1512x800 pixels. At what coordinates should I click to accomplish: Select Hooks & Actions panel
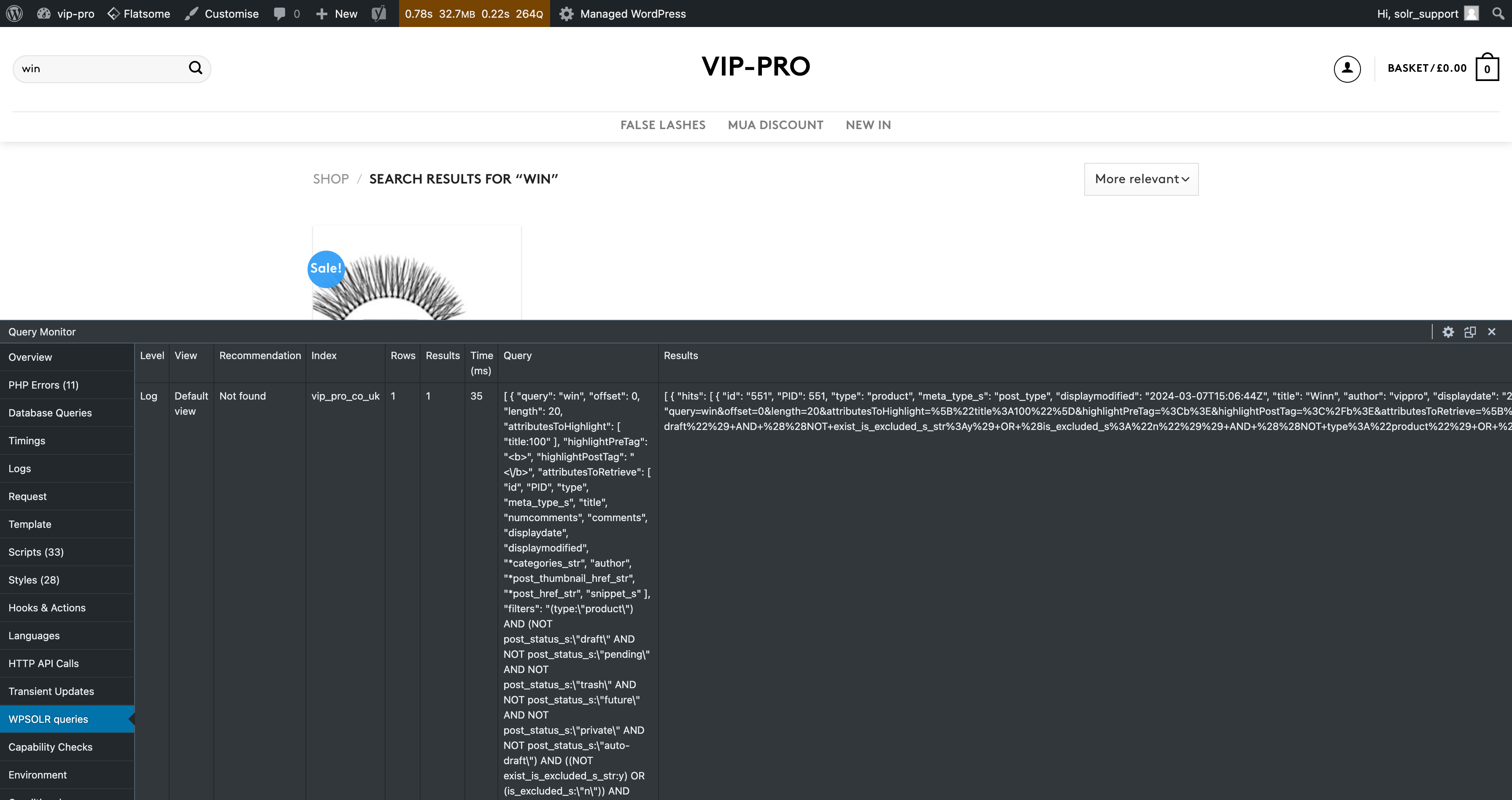click(x=67, y=608)
